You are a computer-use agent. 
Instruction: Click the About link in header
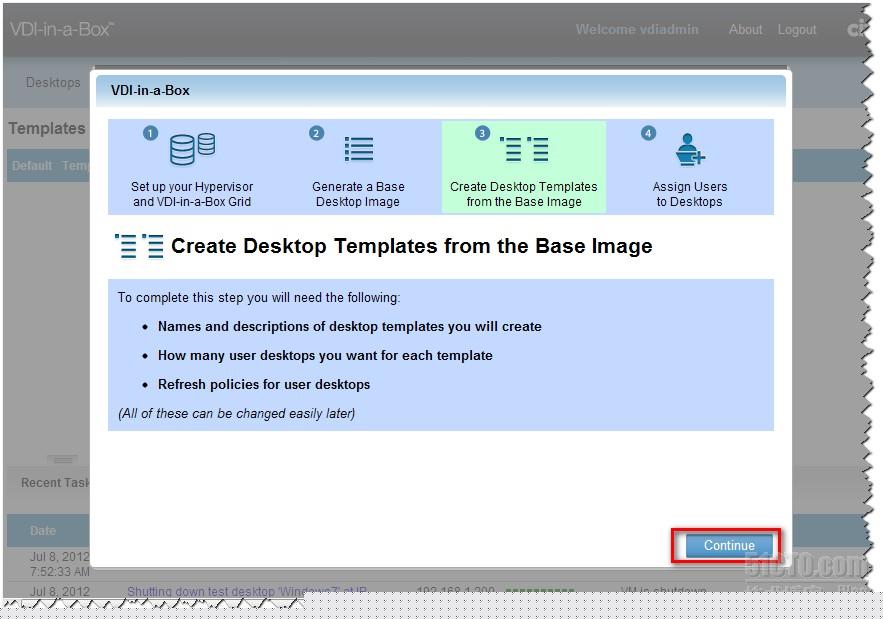[x=745, y=29]
